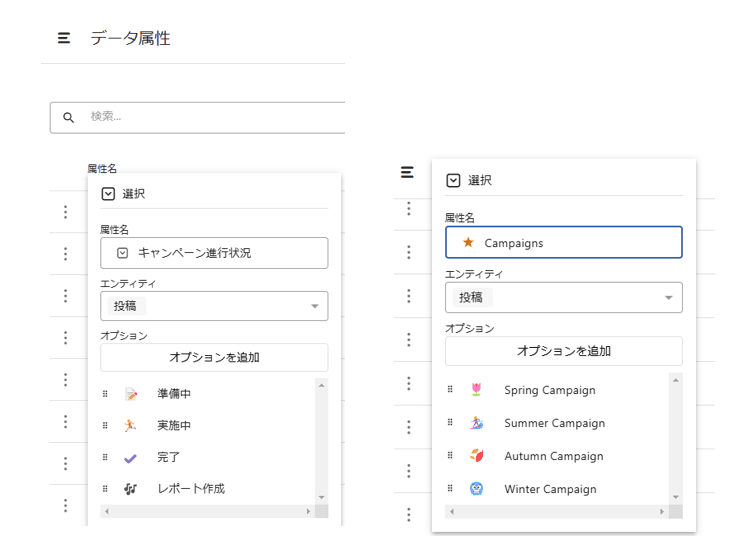Click the running person icon for 実施中
Viewport: 740px width, 560px height.
131,425
